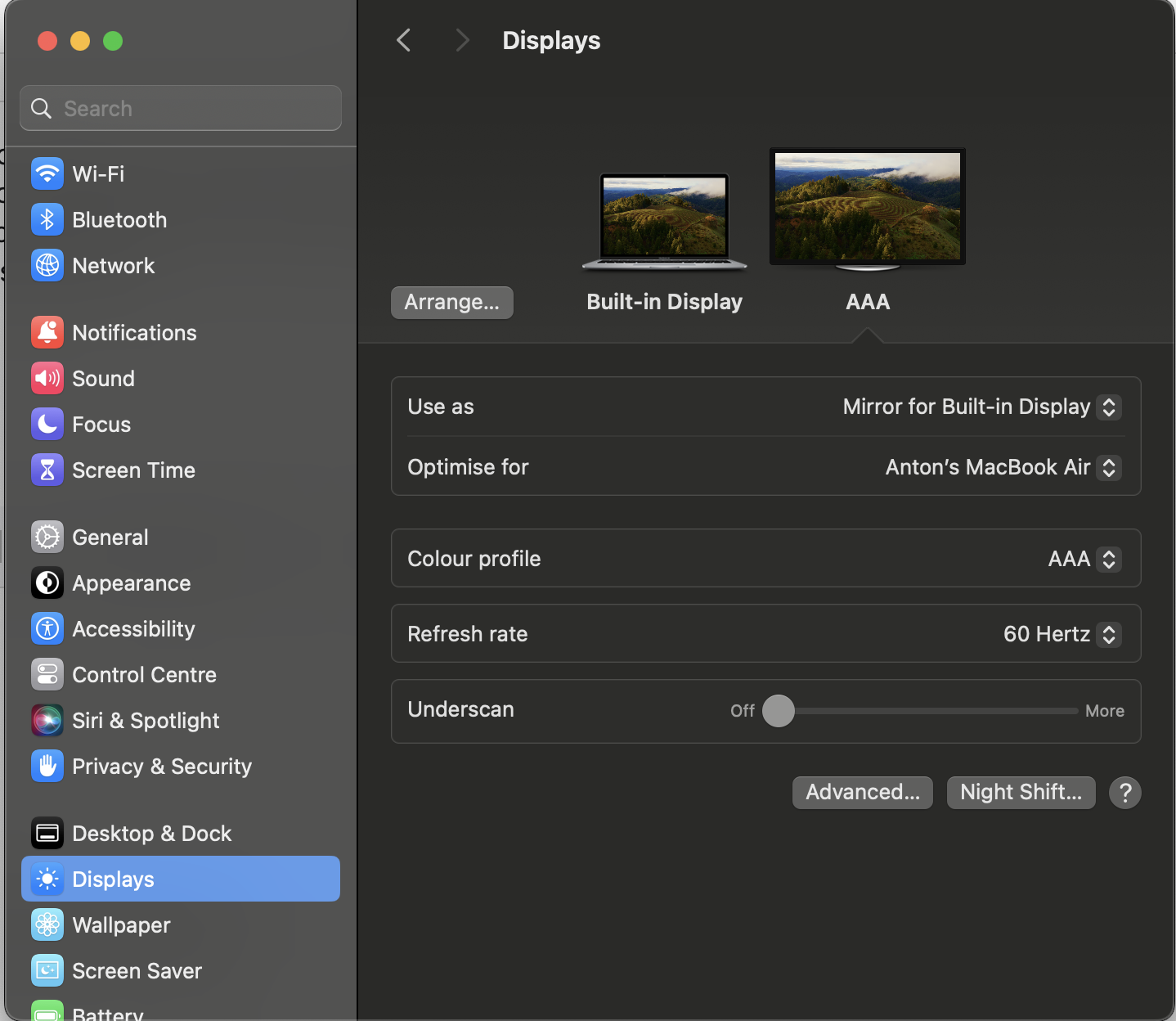Screen dimensions: 1176x1021
Task: Click the Focus moon icon
Action: (x=47, y=424)
